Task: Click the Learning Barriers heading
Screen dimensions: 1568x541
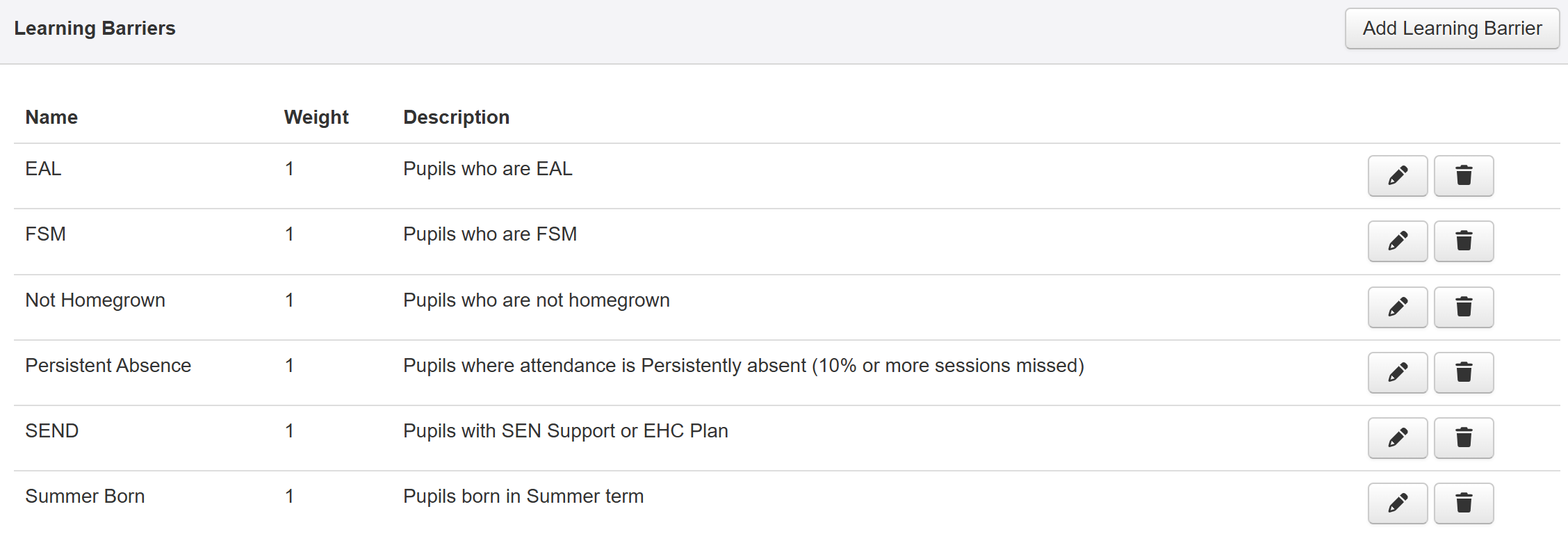Action: tap(95, 29)
